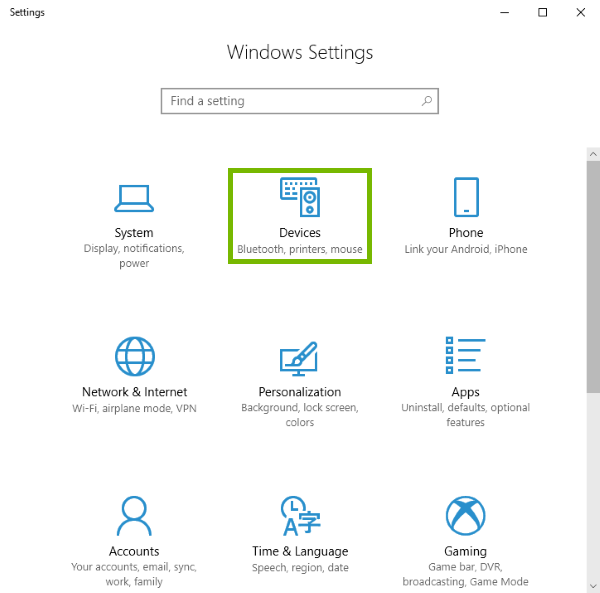Click the Gaming category title

(465, 552)
